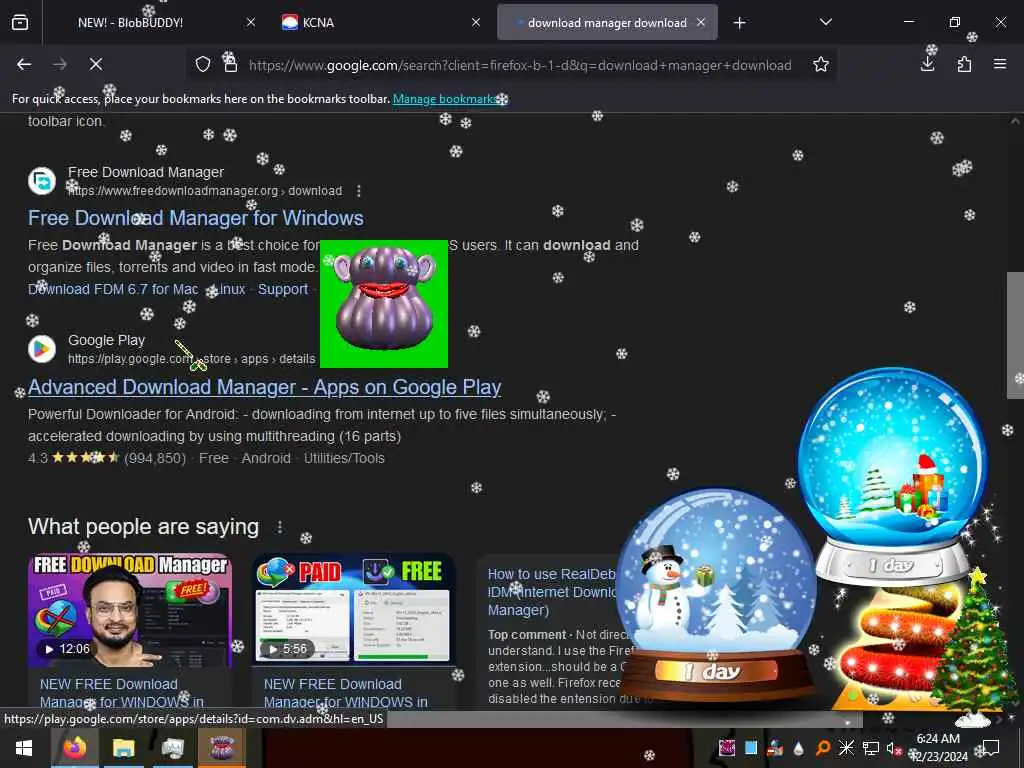Click the Android category text
Screen dimensions: 1024x768
coord(266,458)
